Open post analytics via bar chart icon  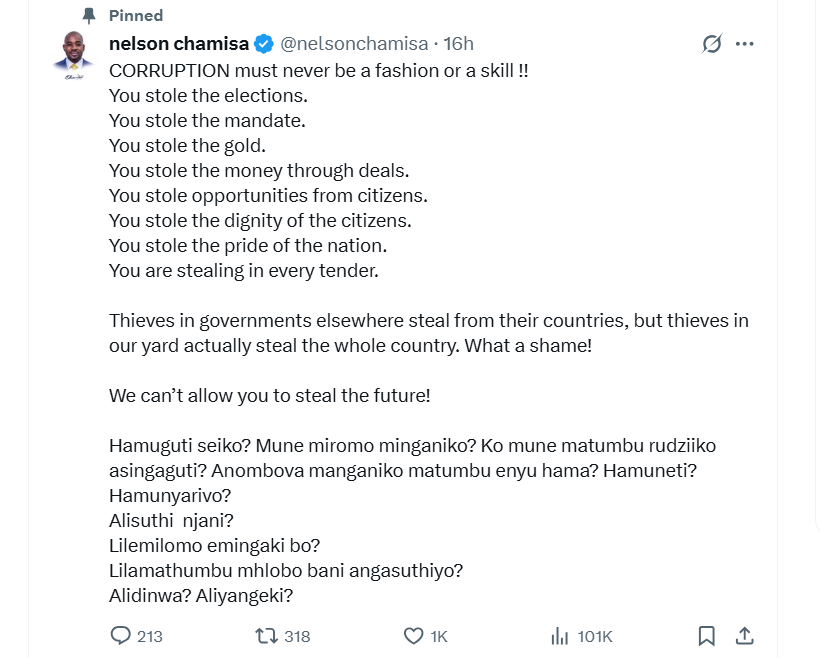point(560,636)
